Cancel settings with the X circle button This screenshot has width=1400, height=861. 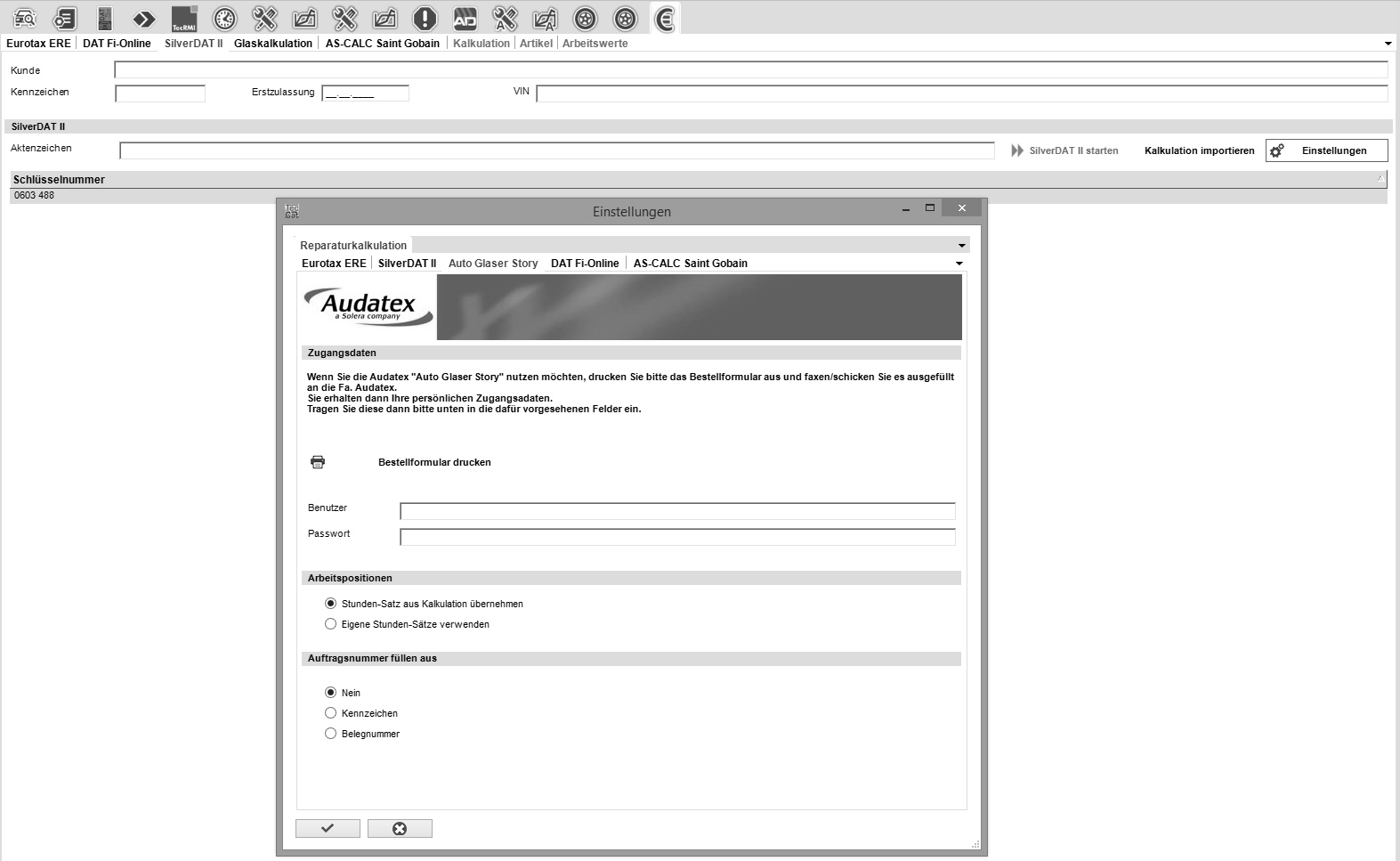point(400,828)
